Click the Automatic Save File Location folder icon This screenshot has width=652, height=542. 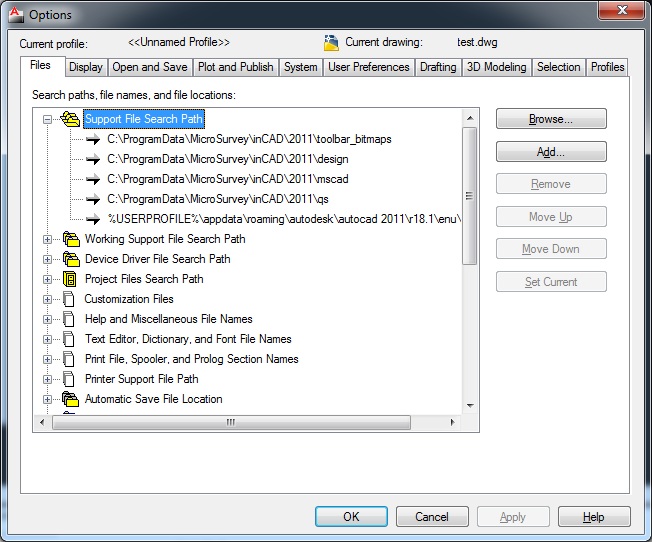(x=70, y=399)
